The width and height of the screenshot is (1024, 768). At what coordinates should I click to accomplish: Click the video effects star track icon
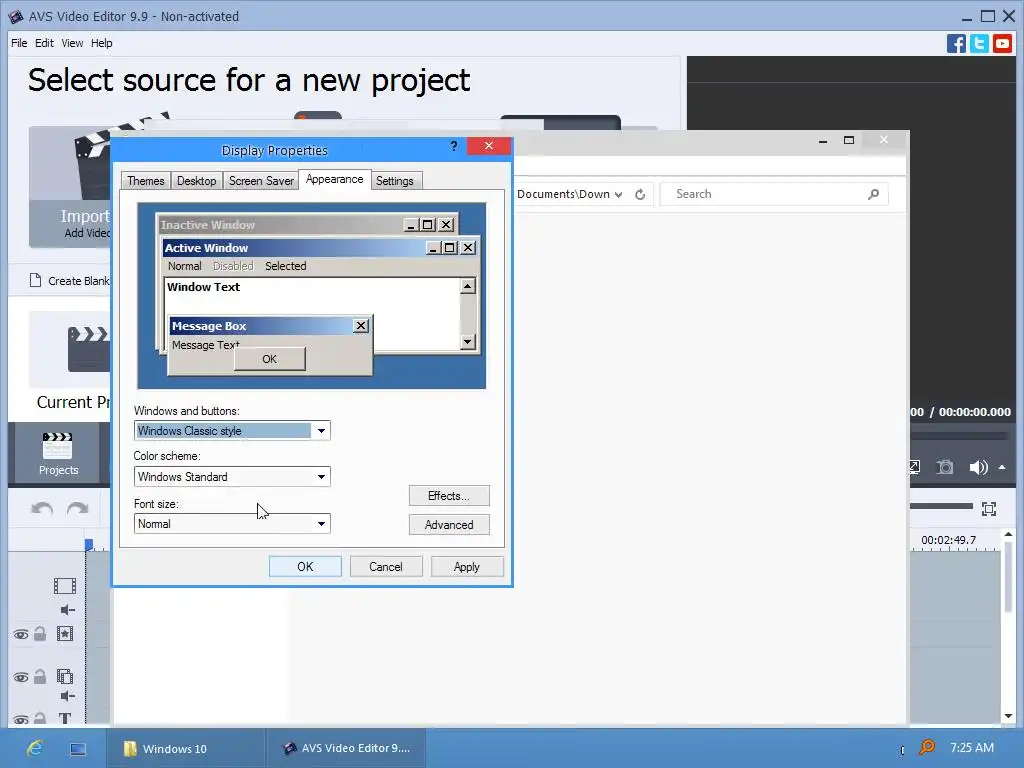(x=65, y=633)
